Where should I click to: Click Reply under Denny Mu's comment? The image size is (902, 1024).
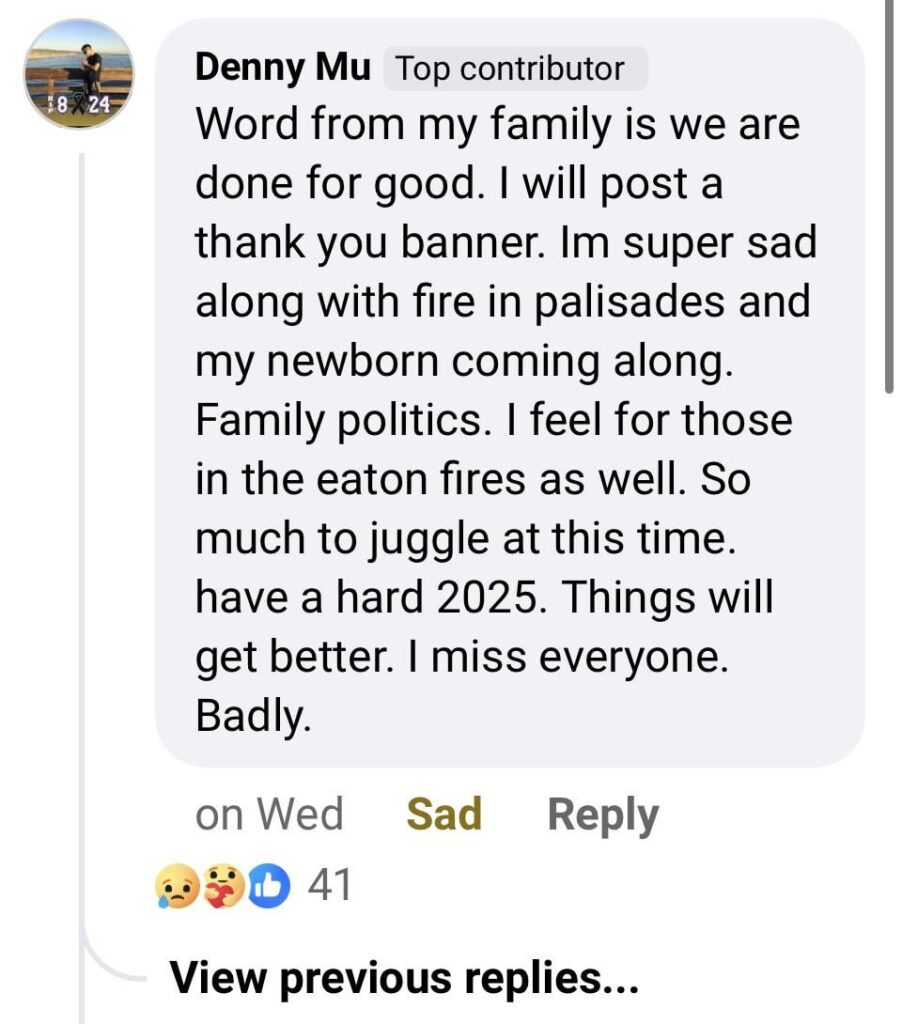tap(600, 814)
